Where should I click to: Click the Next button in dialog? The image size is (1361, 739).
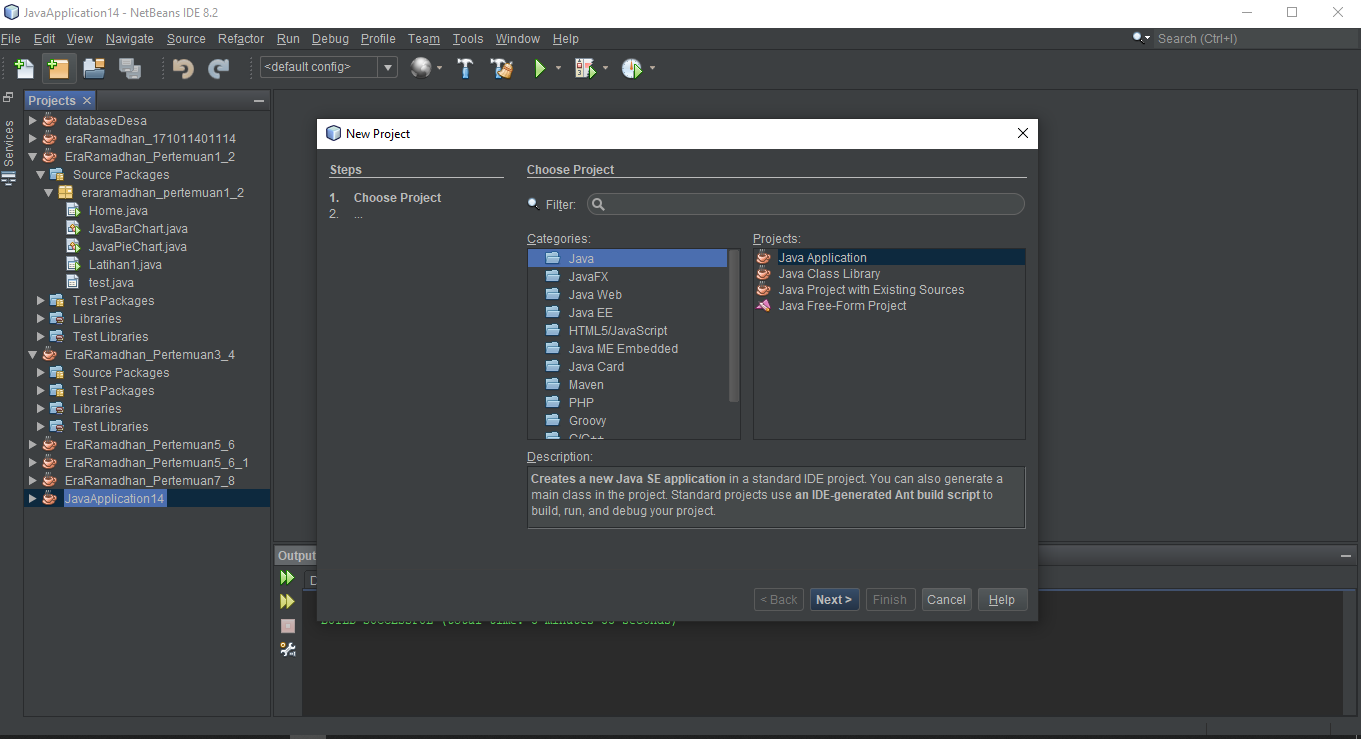[834, 600]
